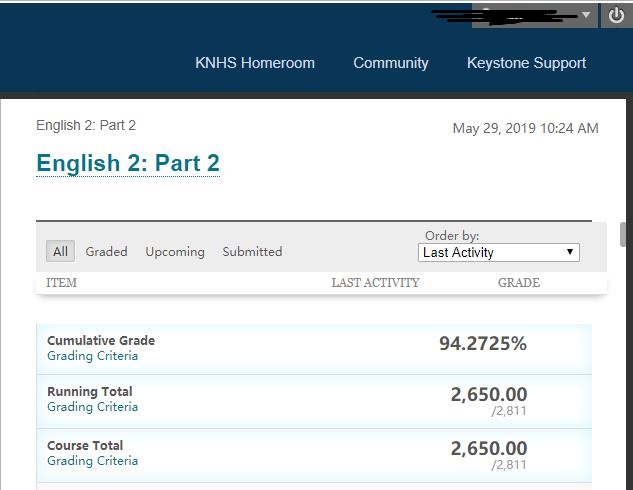
Task: Expand the Order by Last Activity dropdown
Action: [x=499, y=253]
